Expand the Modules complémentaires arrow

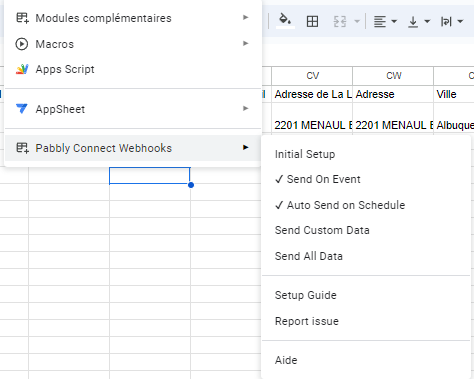tap(246, 17)
